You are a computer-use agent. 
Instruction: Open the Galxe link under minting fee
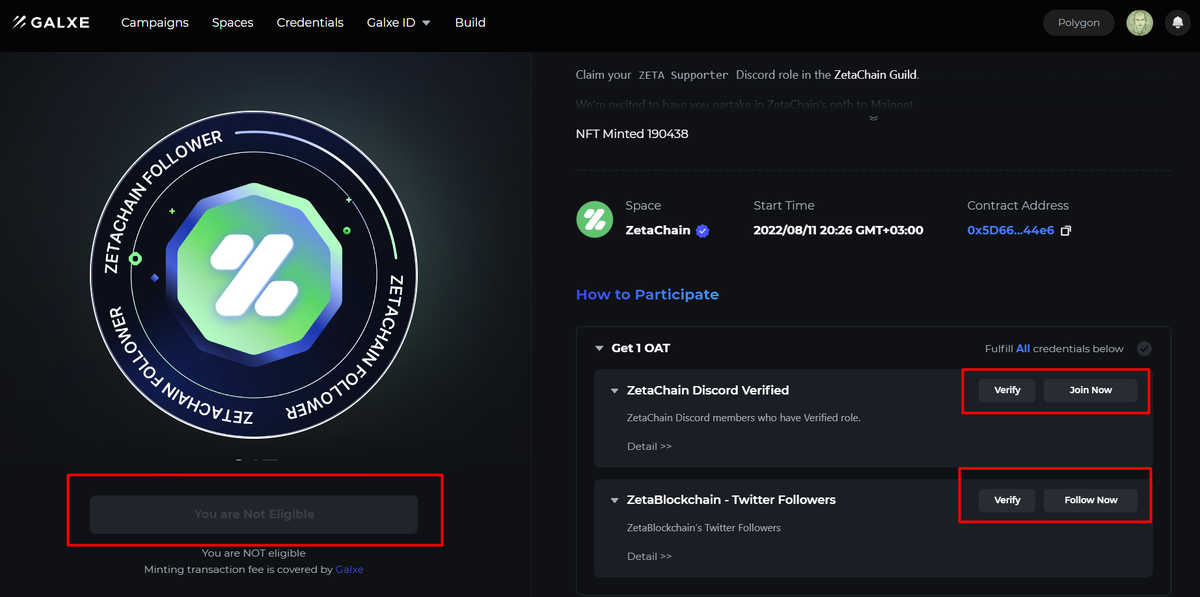point(349,569)
